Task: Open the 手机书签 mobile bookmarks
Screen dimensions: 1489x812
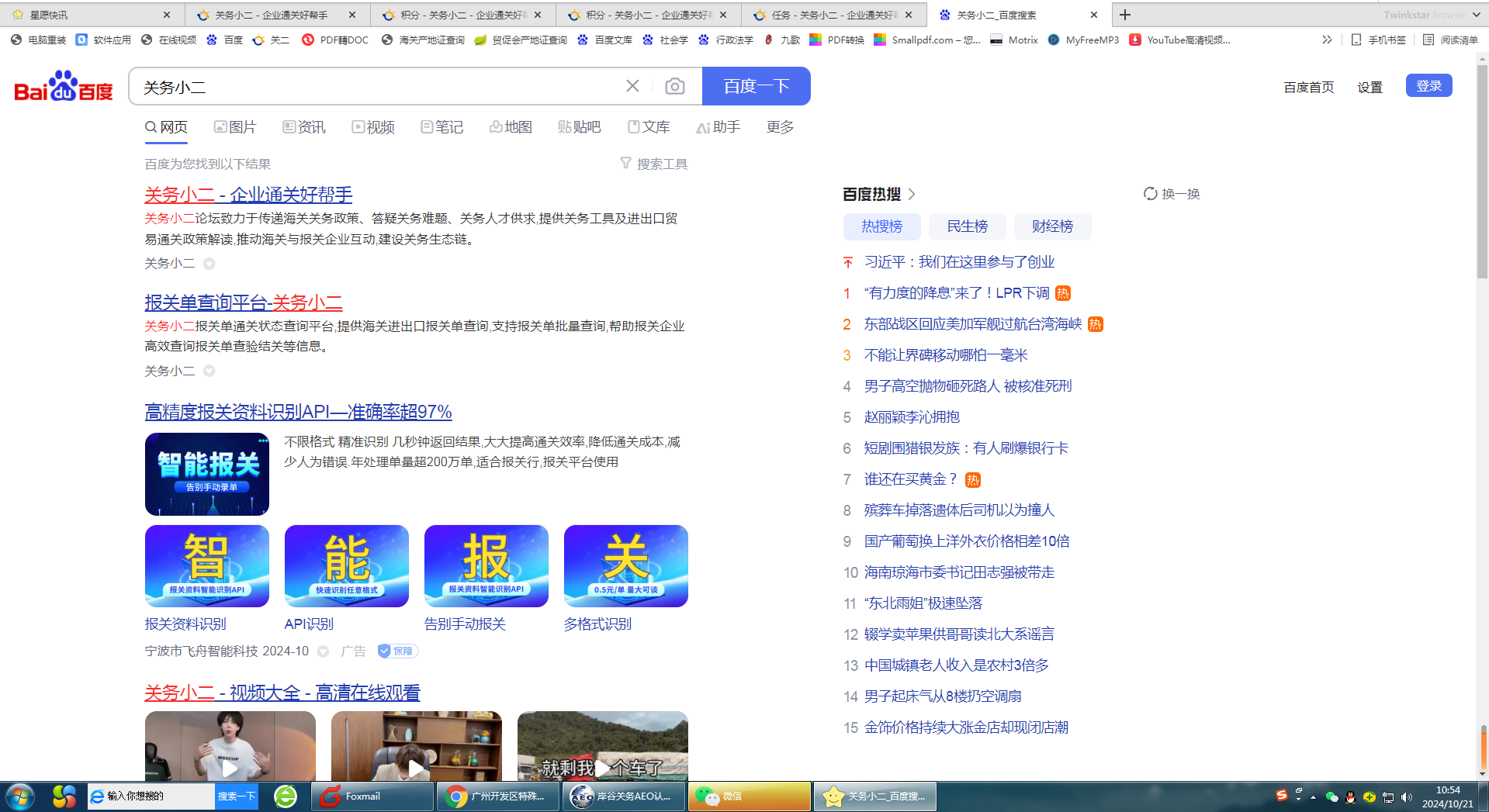Action: click(x=1378, y=40)
